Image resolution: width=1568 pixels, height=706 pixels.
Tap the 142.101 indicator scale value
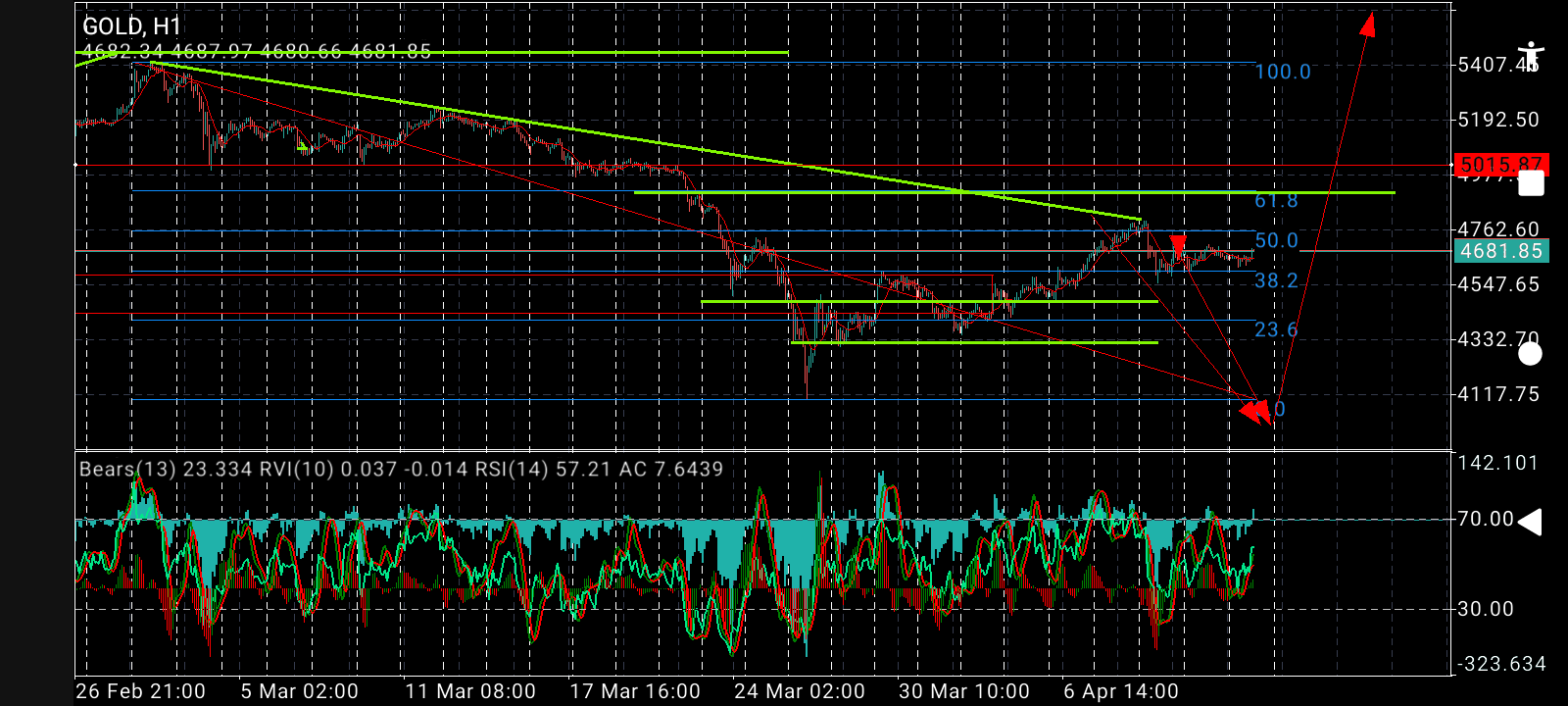[1498, 463]
